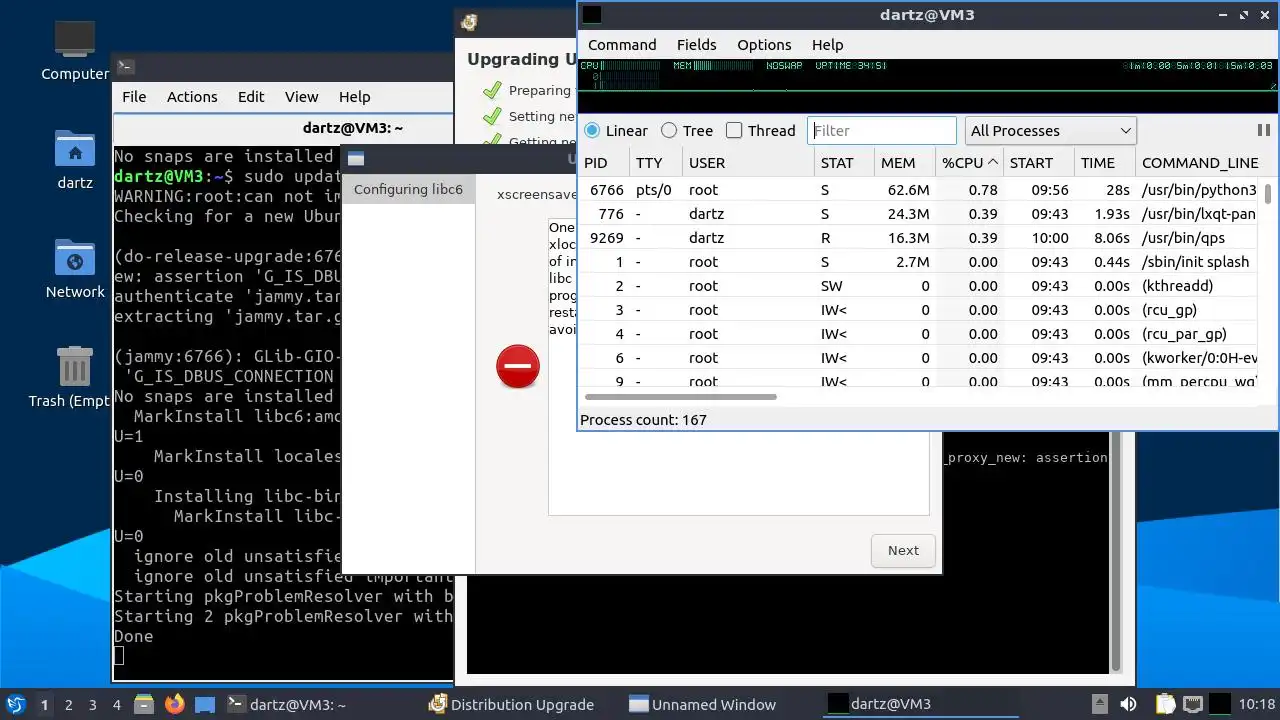The width and height of the screenshot is (1280, 720).
Task: Sort by the %CPU column header
Action: pyautogui.click(x=969, y=163)
